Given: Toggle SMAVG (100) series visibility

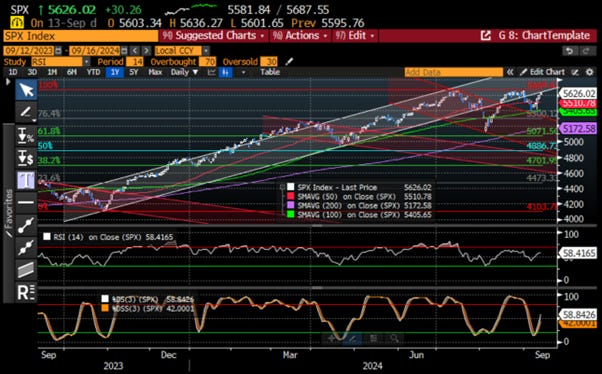Looking at the screenshot, I should [x=291, y=215].
